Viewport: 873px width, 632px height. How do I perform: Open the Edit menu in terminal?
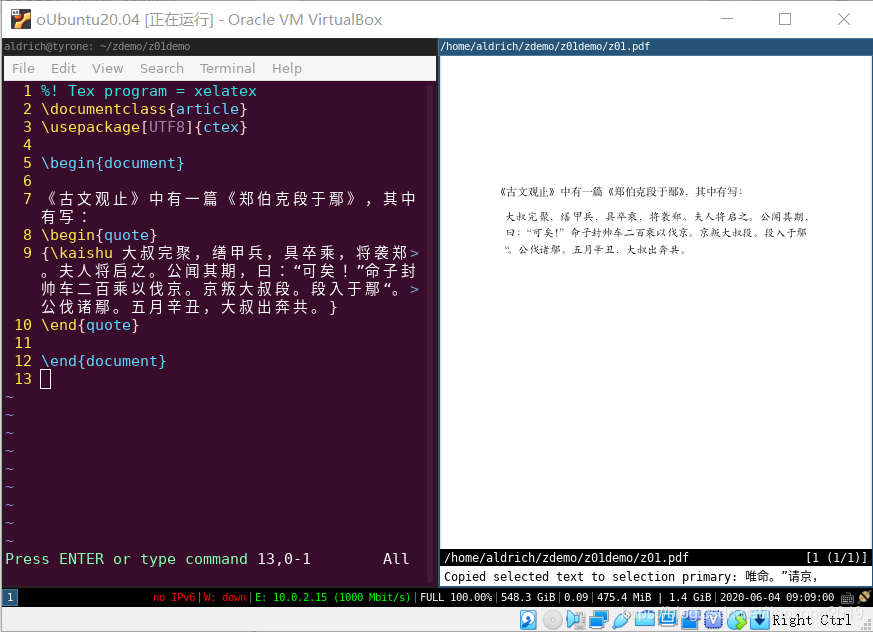pyautogui.click(x=63, y=68)
